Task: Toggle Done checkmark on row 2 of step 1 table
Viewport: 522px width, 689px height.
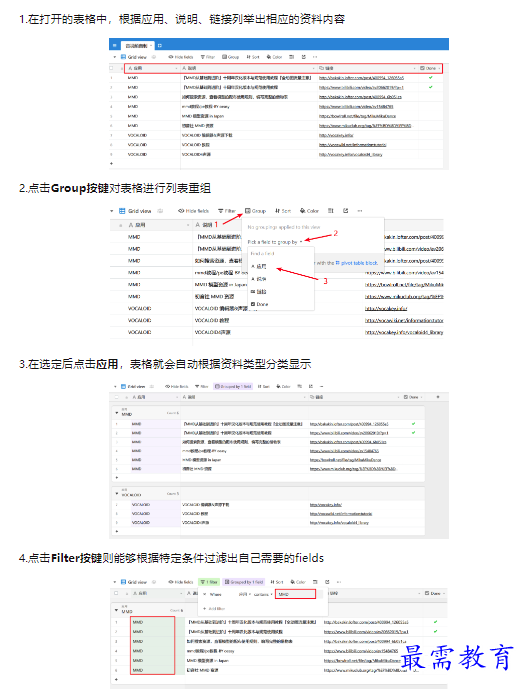Action: [x=431, y=87]
